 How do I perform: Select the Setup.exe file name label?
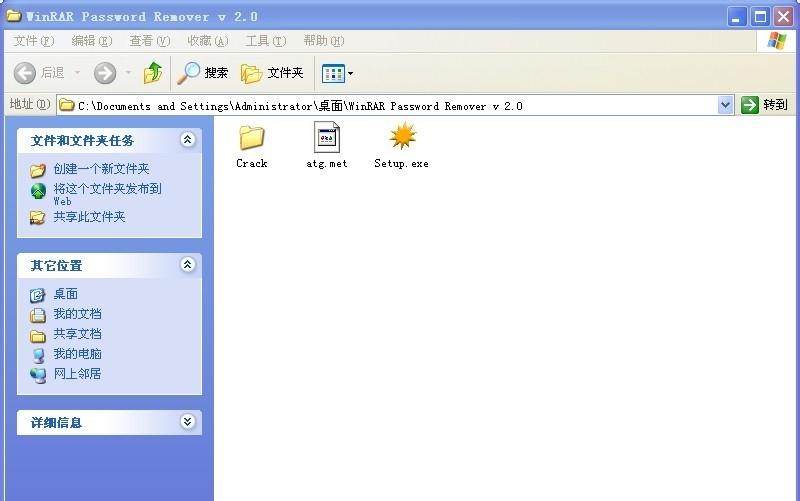coord(402,163)
